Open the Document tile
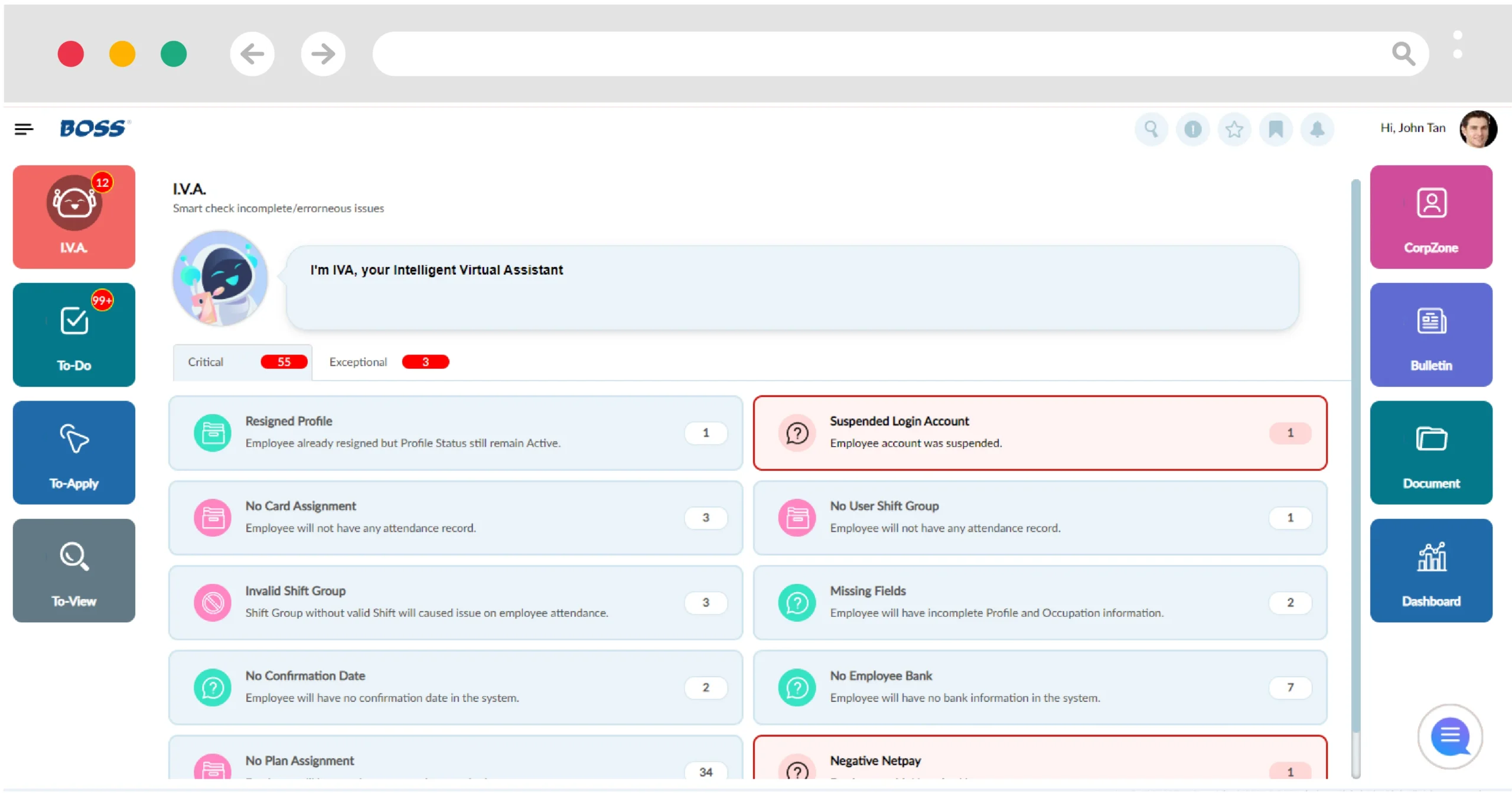1512x793 pixels. tap(1431, 453)
